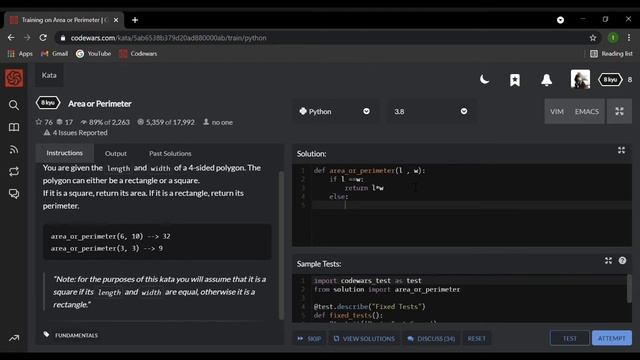Open the Chrome three-dot menu
The width and height of the screenshot is (640, 360).
[629, 38]
